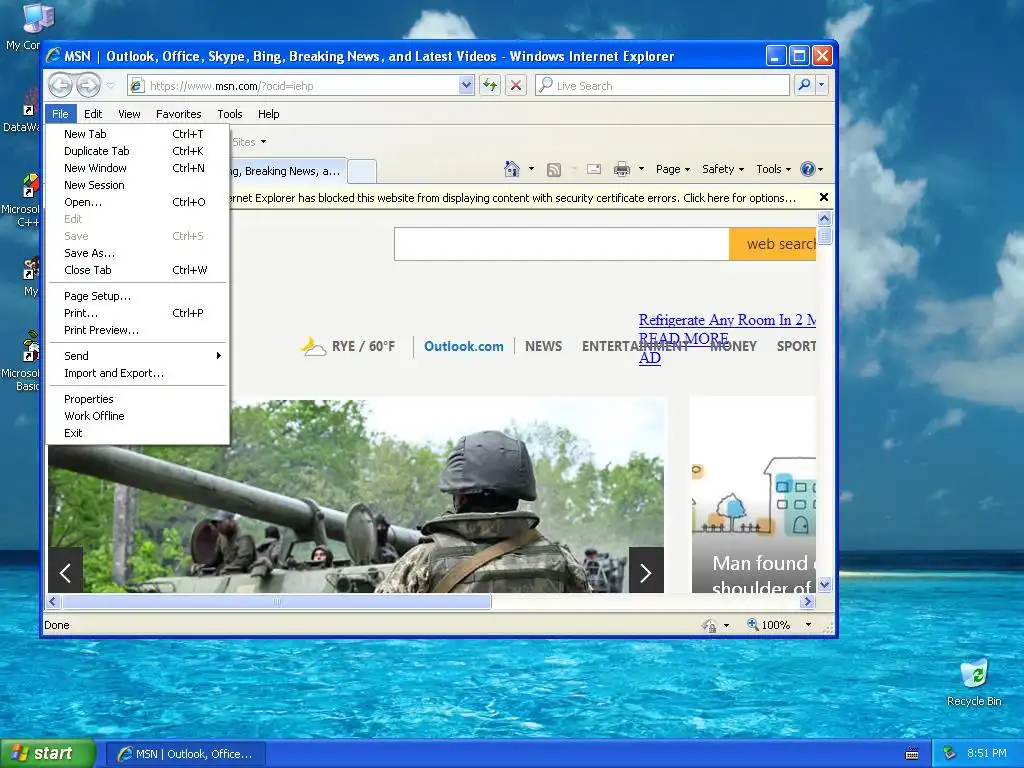Image resolution: width=1024 pixels, height=768 pixels.
Task: Click the status bar security shield icon
Action: point(709,625)
